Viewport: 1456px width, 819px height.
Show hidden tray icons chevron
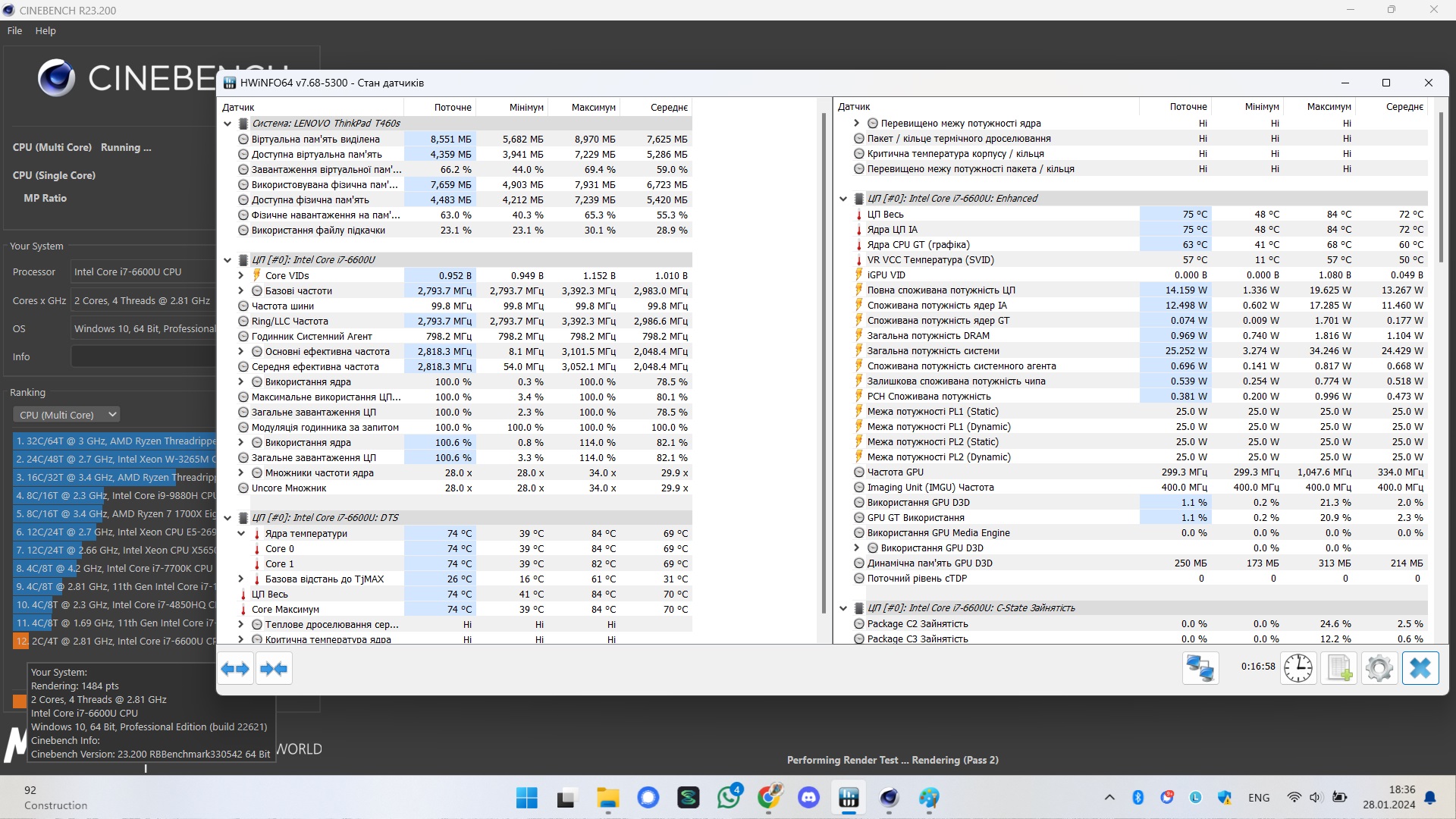point(1109,798)
